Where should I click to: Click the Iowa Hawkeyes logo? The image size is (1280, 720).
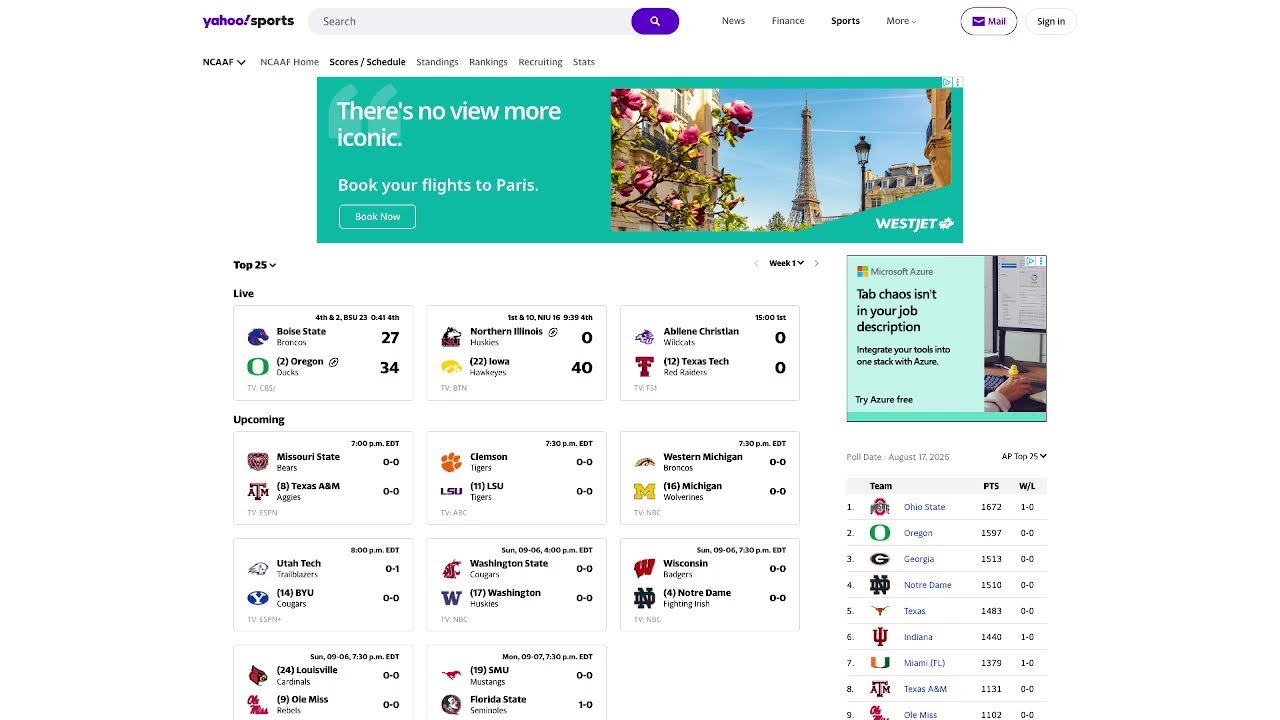pos(451,367)
